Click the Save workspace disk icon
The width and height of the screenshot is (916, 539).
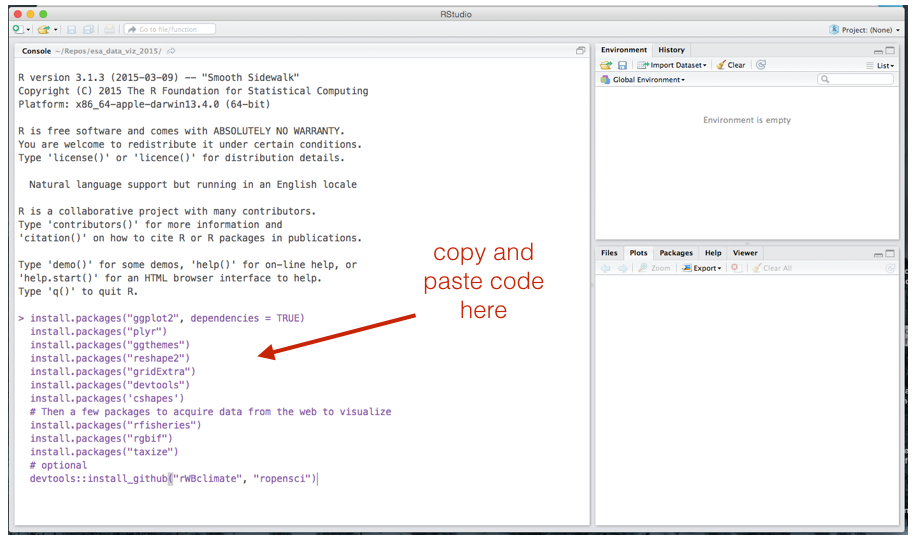622,65
